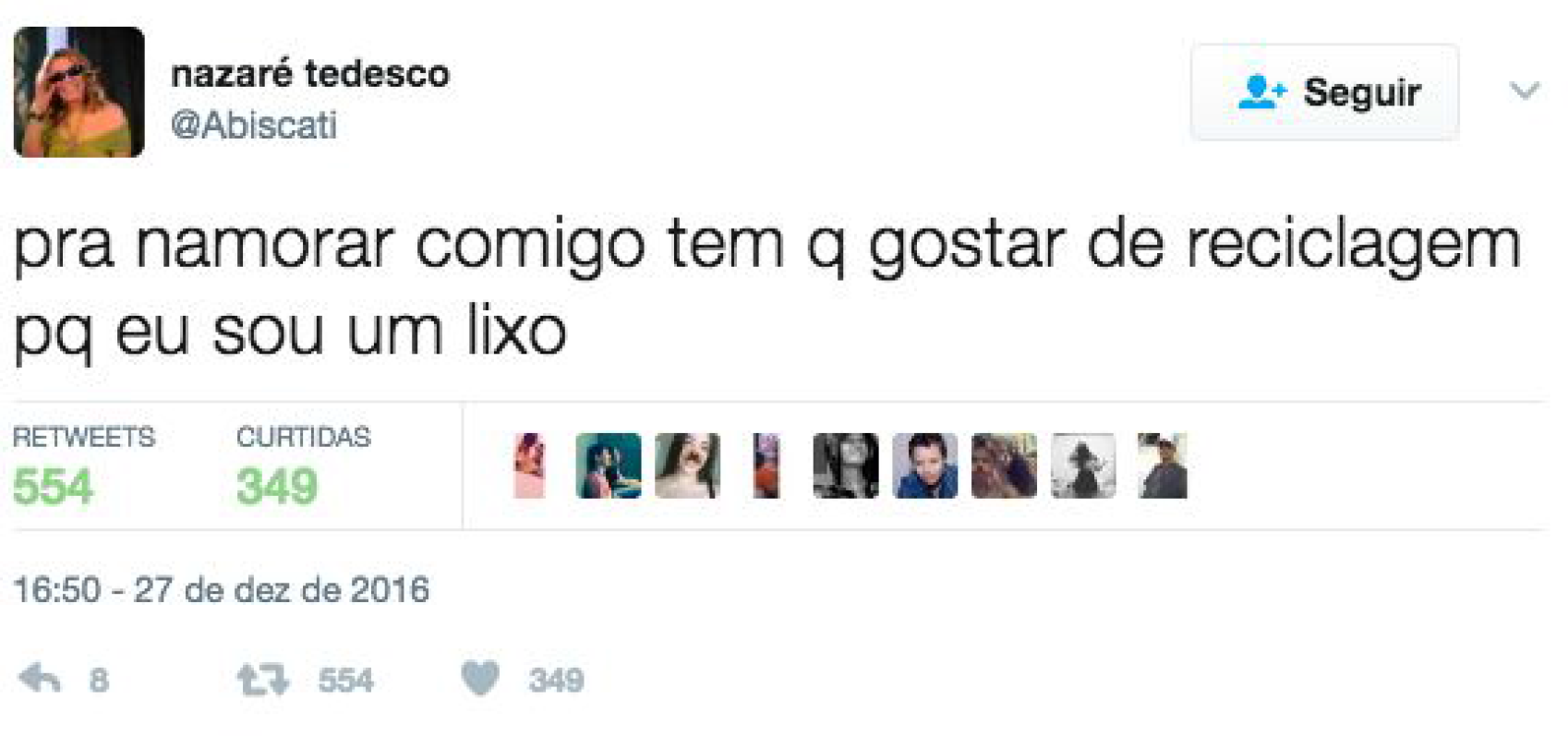Viewport: 1568px width, 736px height.
Task: Click the retweet icon below the tweet
Action: [263, 680]
